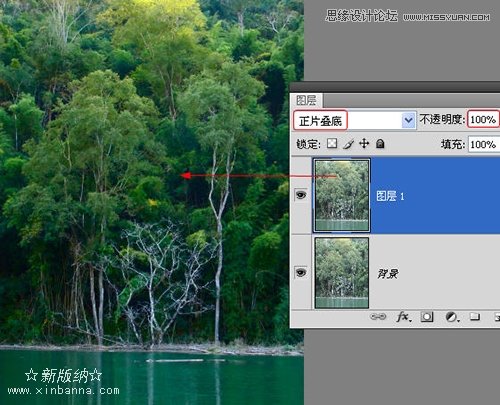The width and height of the screenshot is (500, 405).
Task: Hide the 图层 1 layer visibility eye
Action: tap(301, 195)
